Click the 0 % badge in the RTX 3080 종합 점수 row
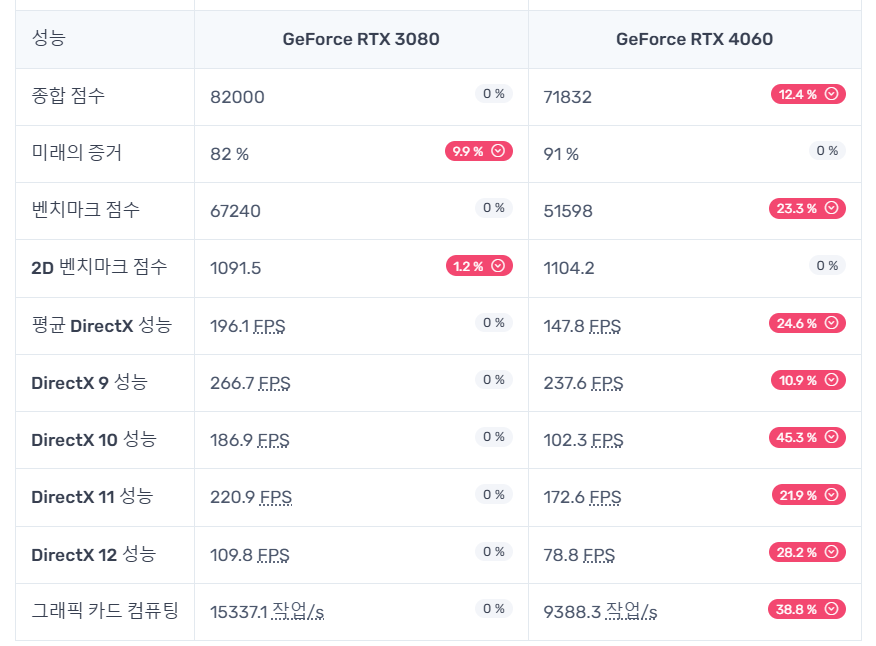Image resolution: width=876 pixels, height=646 pixels. [x=494, y=94]
